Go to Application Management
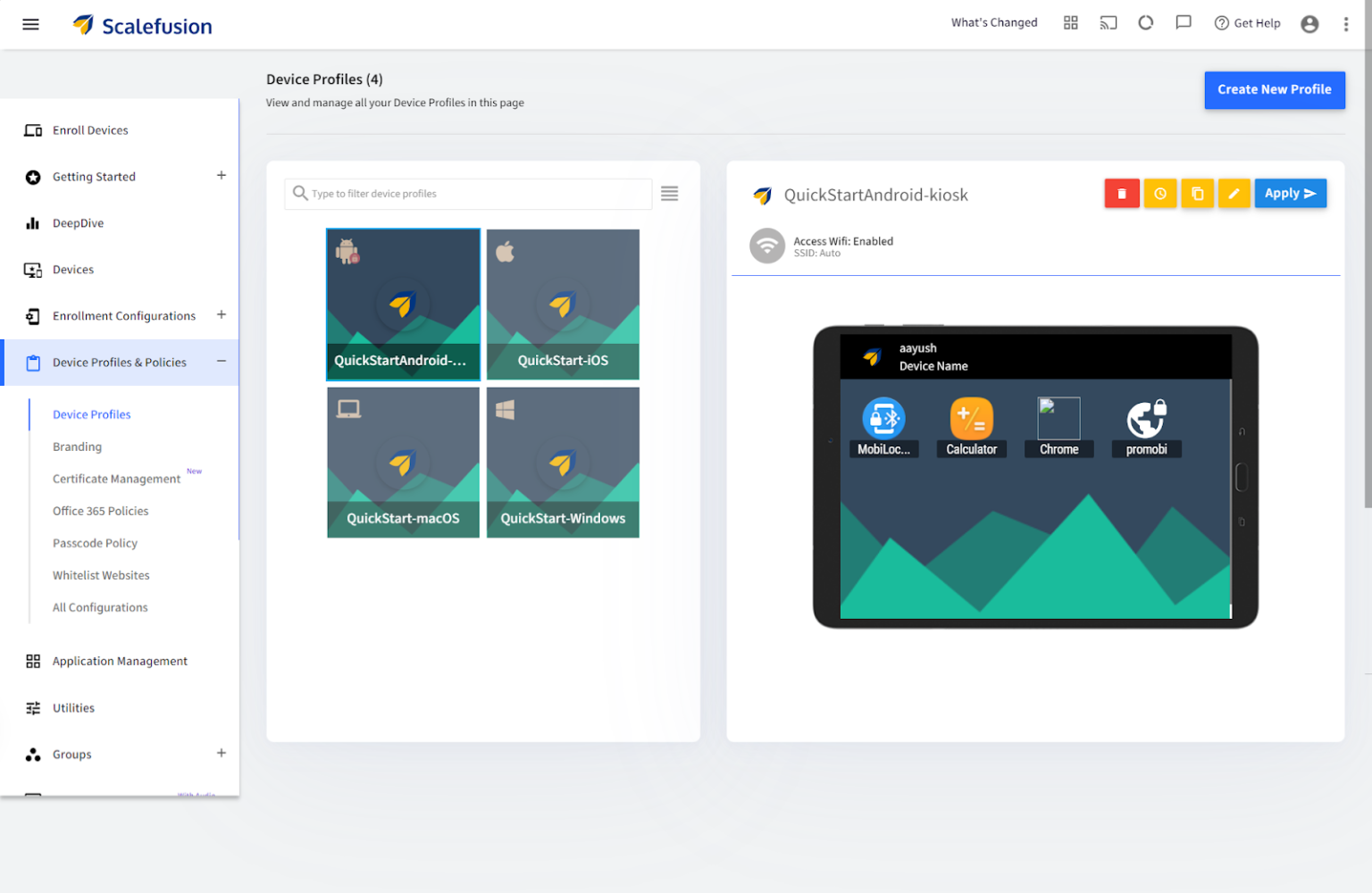Image resolution: width=1372 pixels, height=893 pixels. pyautogui.click(x=120, y=661)
